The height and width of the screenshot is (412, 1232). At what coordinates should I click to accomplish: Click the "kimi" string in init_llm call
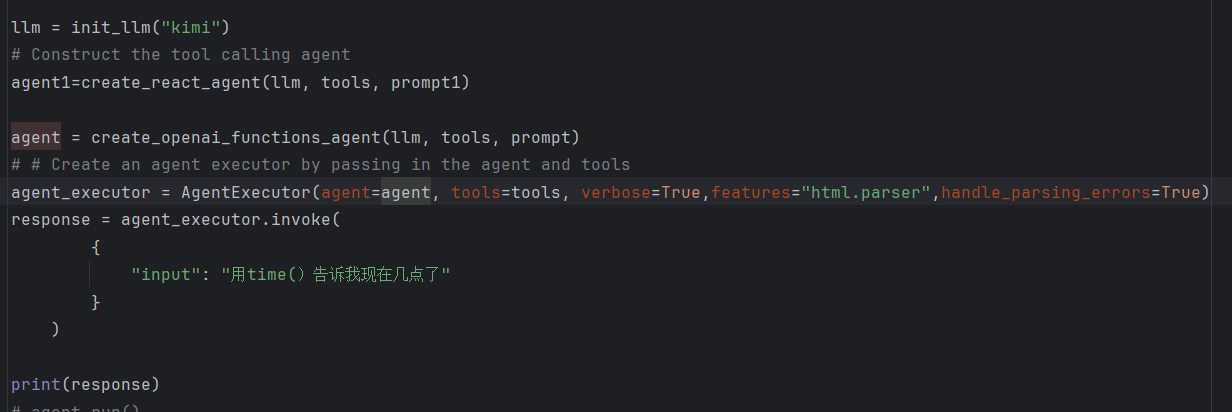[x=190, y=27]
